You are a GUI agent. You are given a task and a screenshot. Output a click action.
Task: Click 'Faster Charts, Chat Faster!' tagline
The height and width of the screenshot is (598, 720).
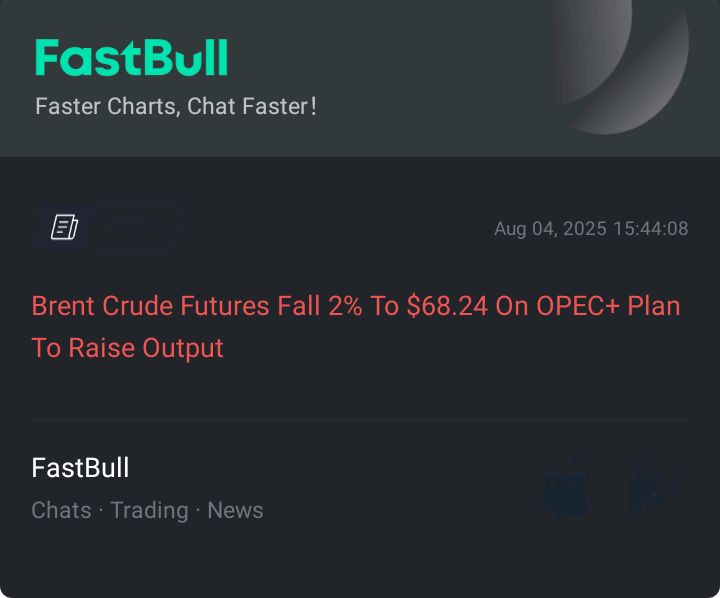pos(176,106)
